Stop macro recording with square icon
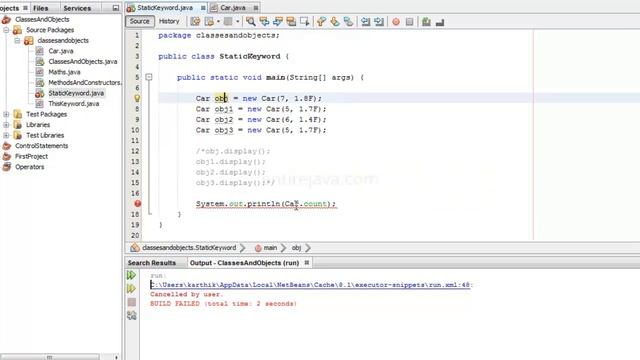The height and width of the screenshot is (360, 640). pos(409,22)
